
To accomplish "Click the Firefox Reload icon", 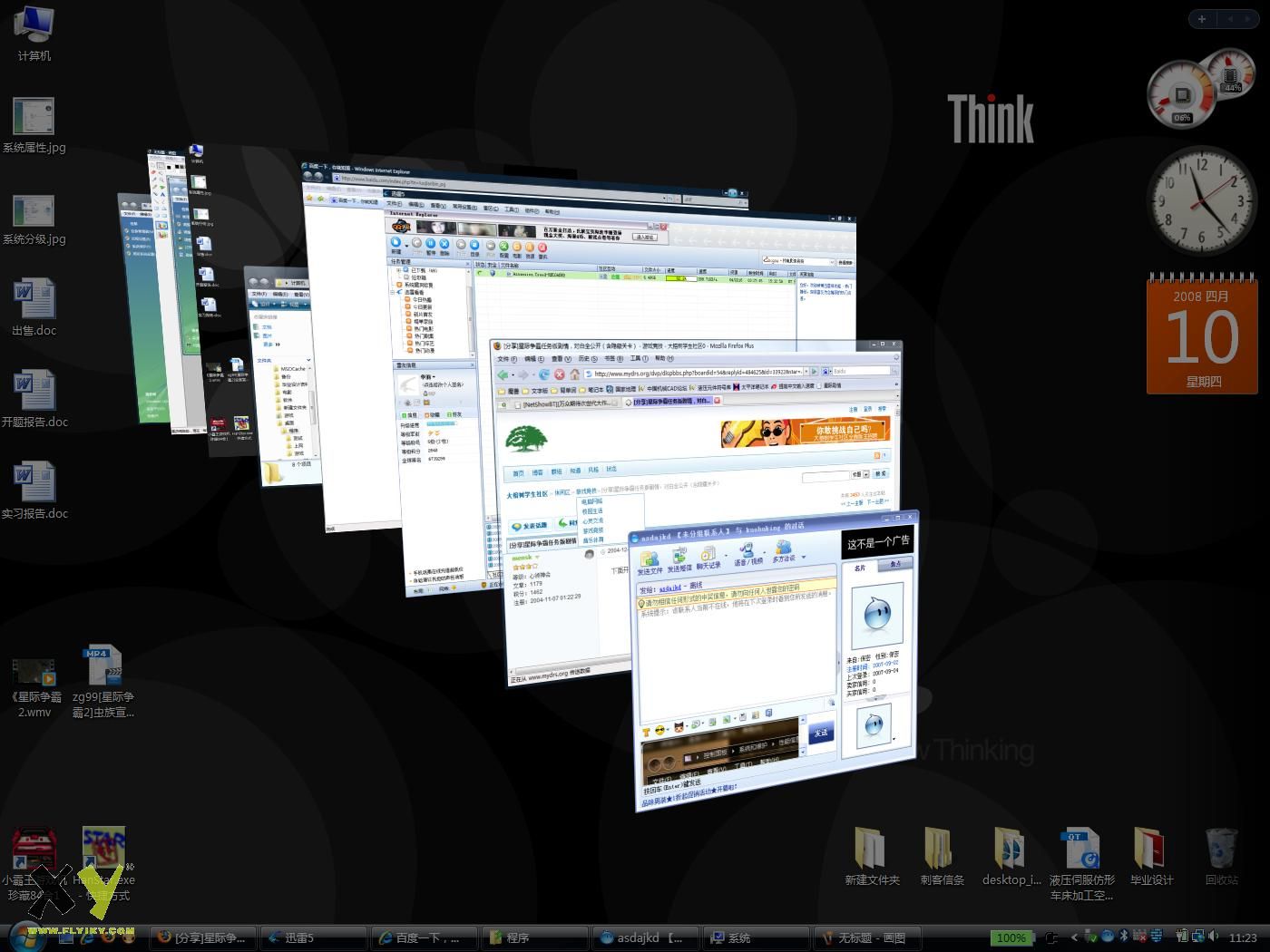I will 544,374.
